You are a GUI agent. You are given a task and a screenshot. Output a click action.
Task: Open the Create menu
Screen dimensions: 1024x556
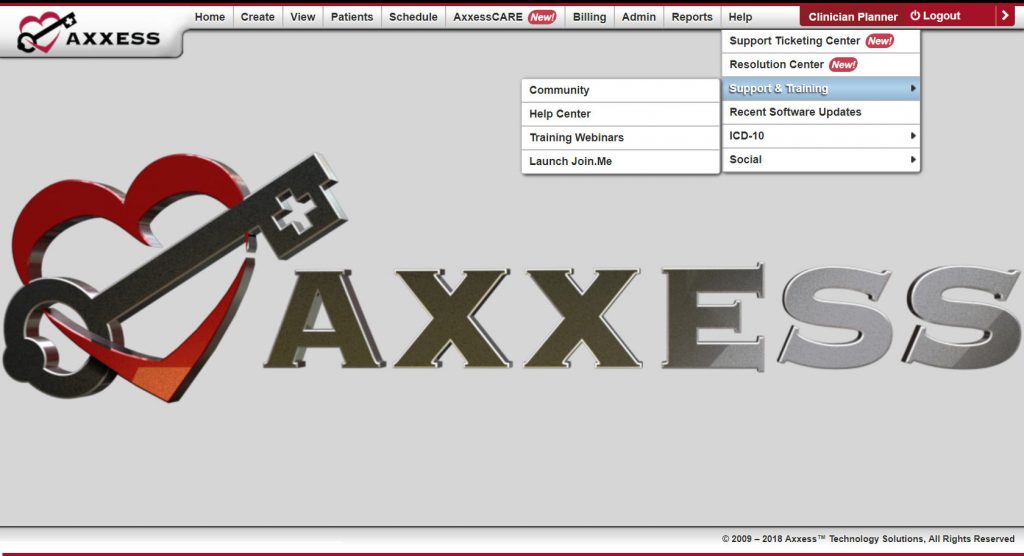(257, 17)
